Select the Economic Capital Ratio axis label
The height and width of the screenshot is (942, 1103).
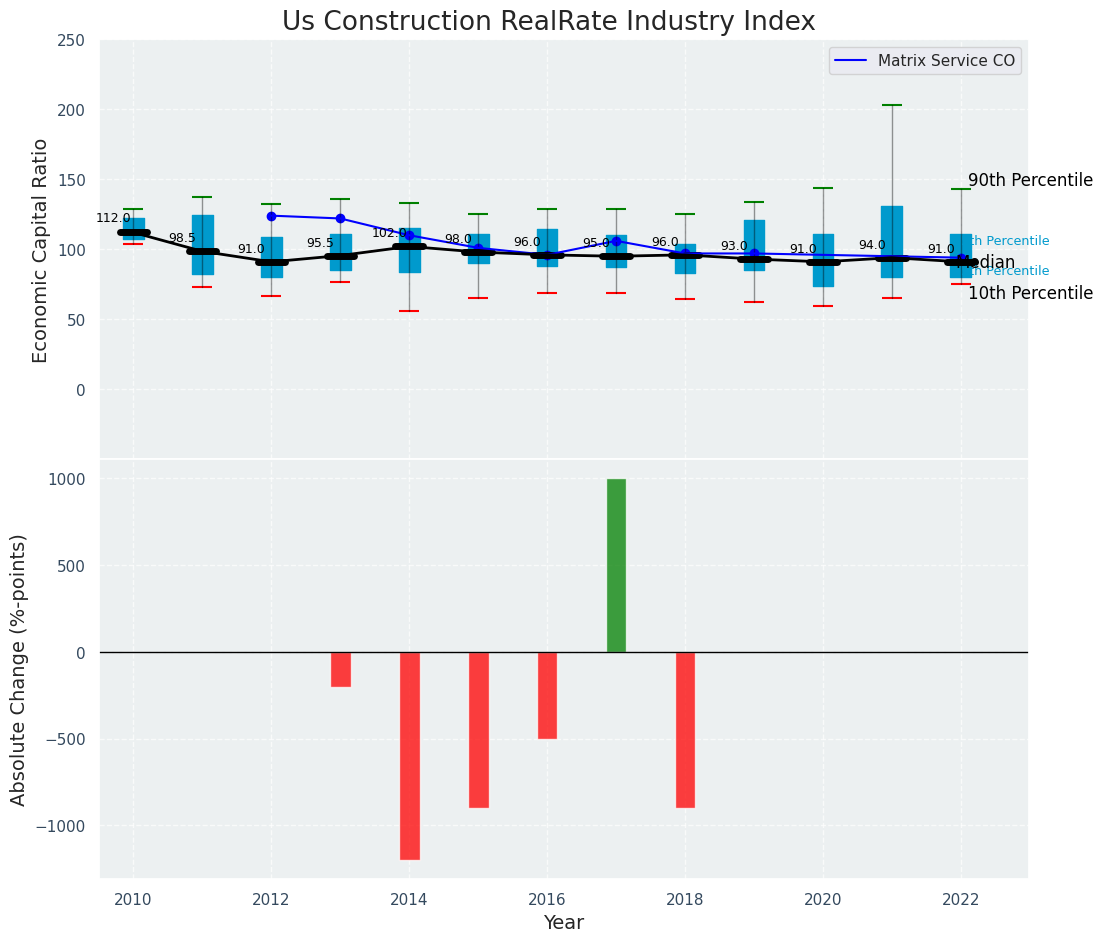[41, 251]
